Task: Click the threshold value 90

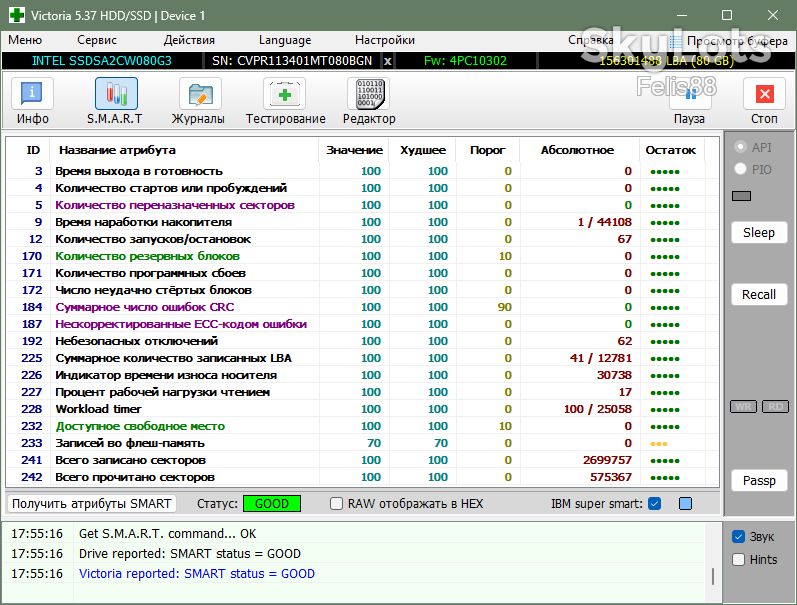Action: point(505,307)
